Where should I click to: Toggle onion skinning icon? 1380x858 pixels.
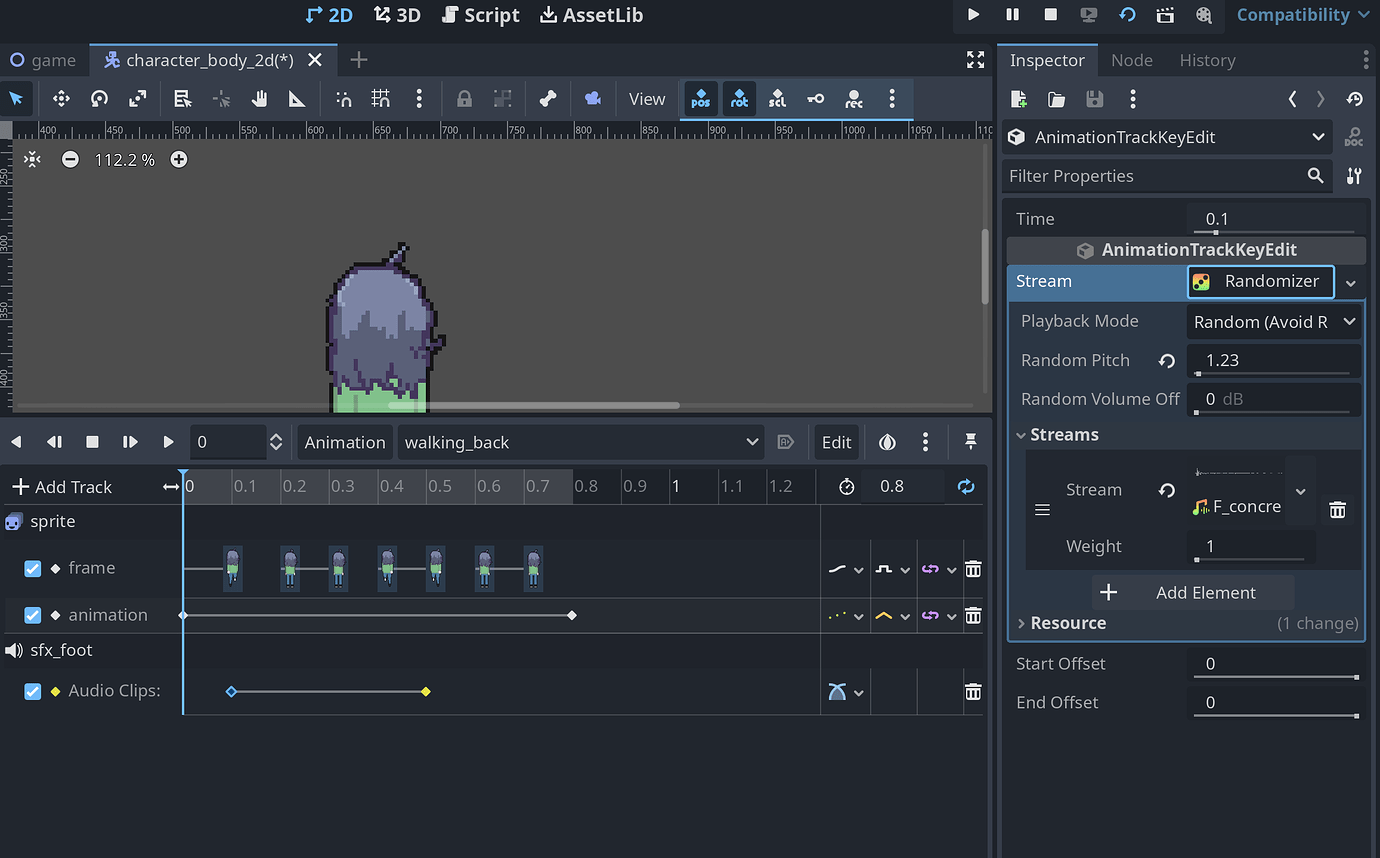coord(887,442)
